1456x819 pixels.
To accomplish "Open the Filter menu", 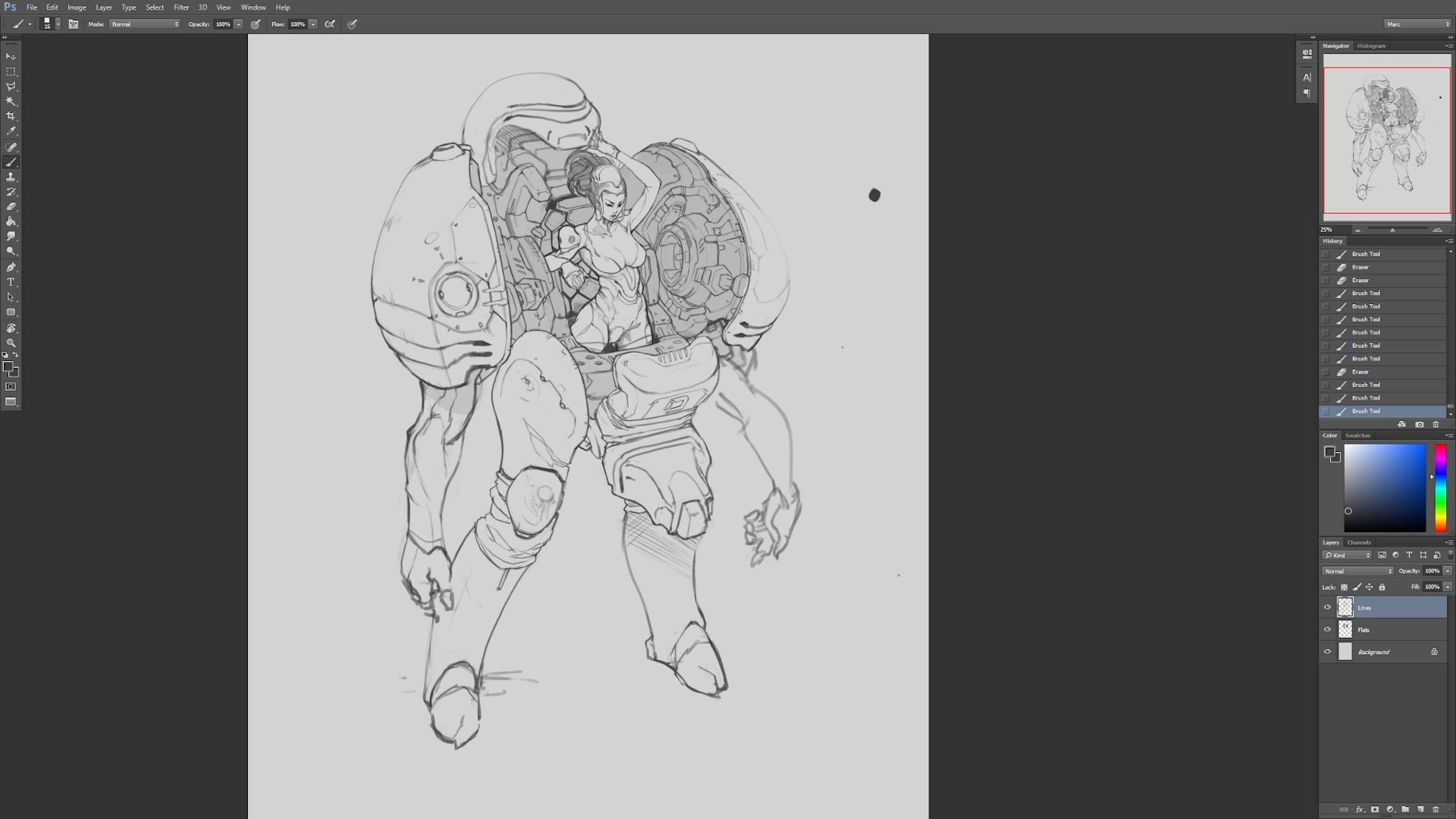I will click(x=180, y=8).
